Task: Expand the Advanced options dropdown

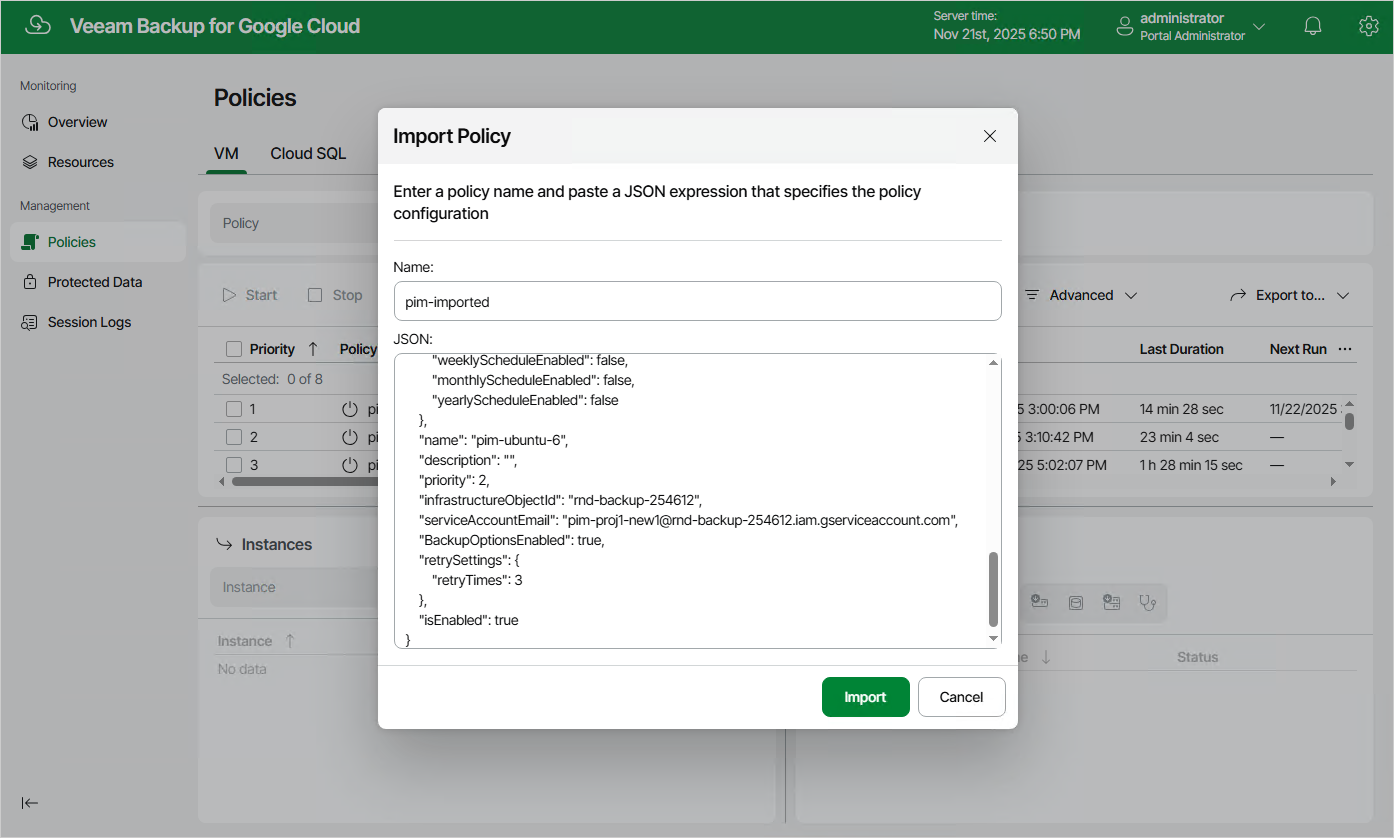Action: [1082, 295]
